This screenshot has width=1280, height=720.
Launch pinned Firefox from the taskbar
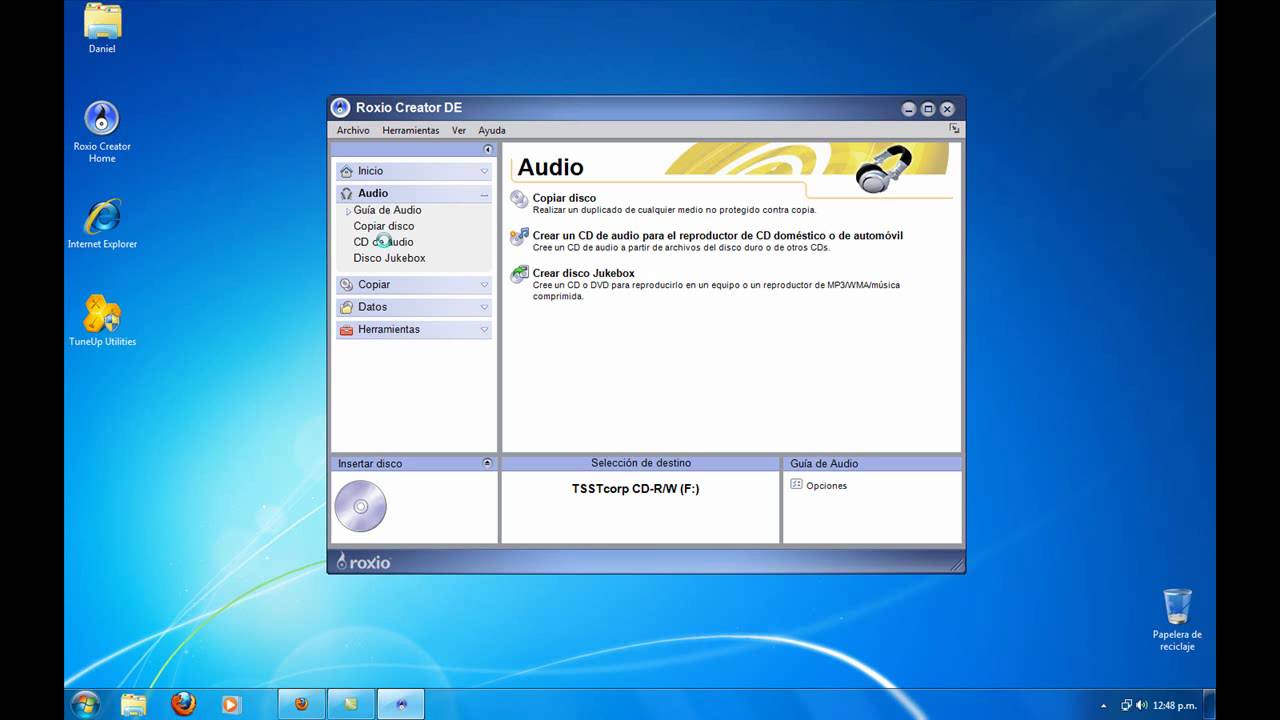pos(183,704)
